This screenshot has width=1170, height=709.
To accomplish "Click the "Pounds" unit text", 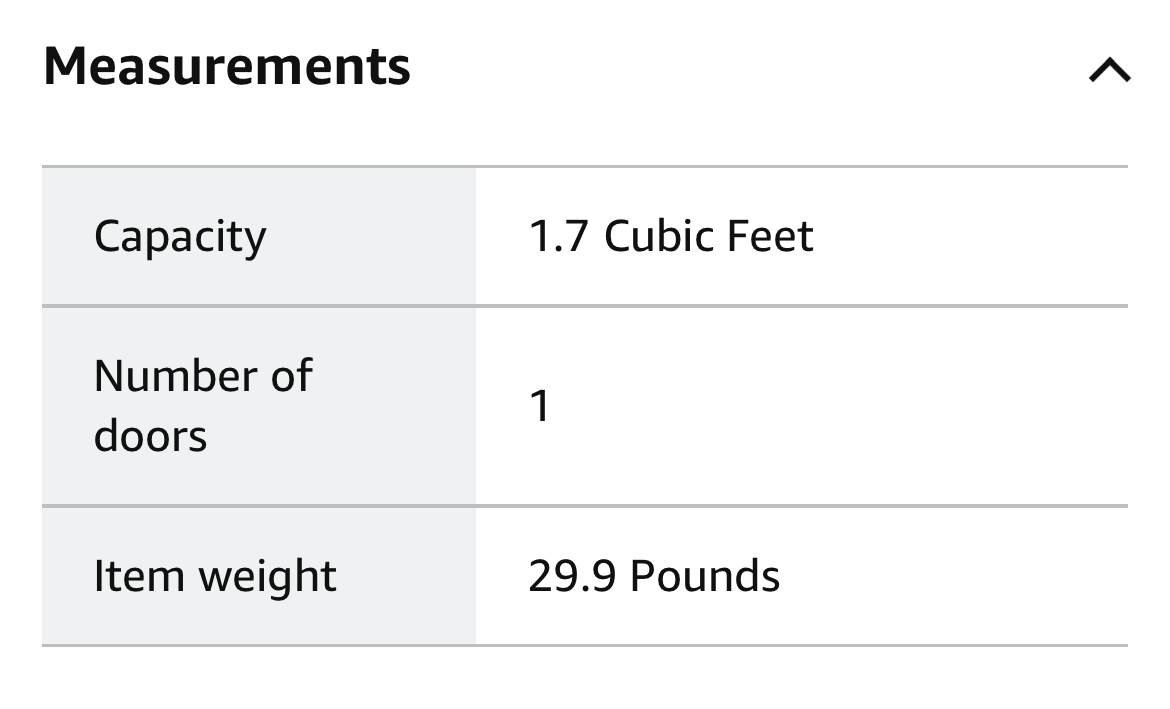I will click(x=705, y=576).
